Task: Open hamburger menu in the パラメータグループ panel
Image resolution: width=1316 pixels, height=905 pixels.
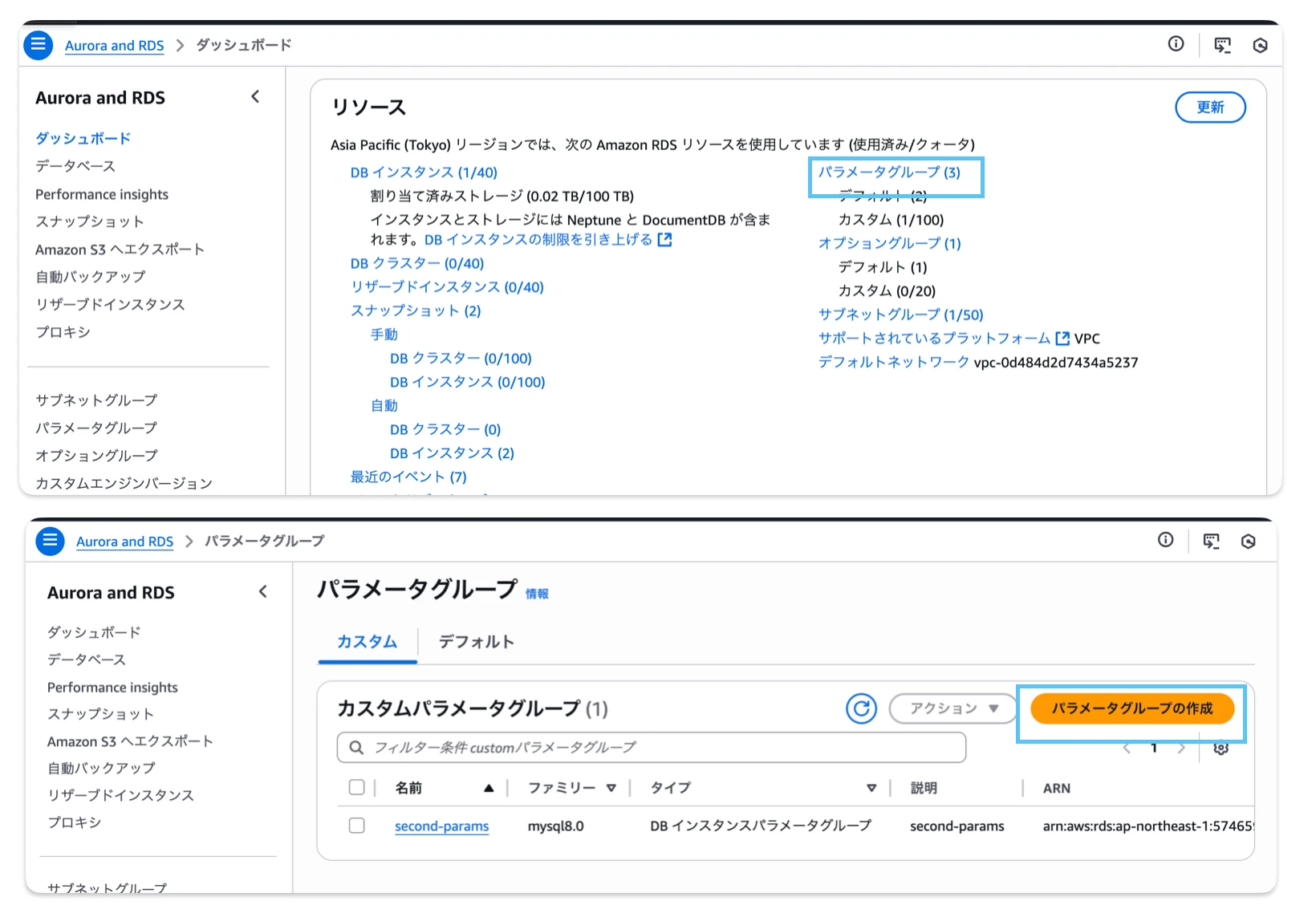Action: coord(50,541)
